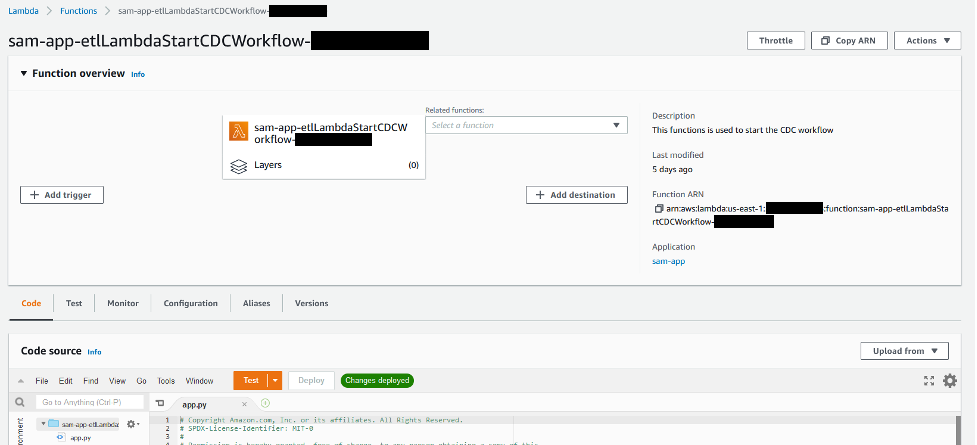Screen dimensions: 977x445
Task: Click the Throttle button
Action: (x=776, y=41)
